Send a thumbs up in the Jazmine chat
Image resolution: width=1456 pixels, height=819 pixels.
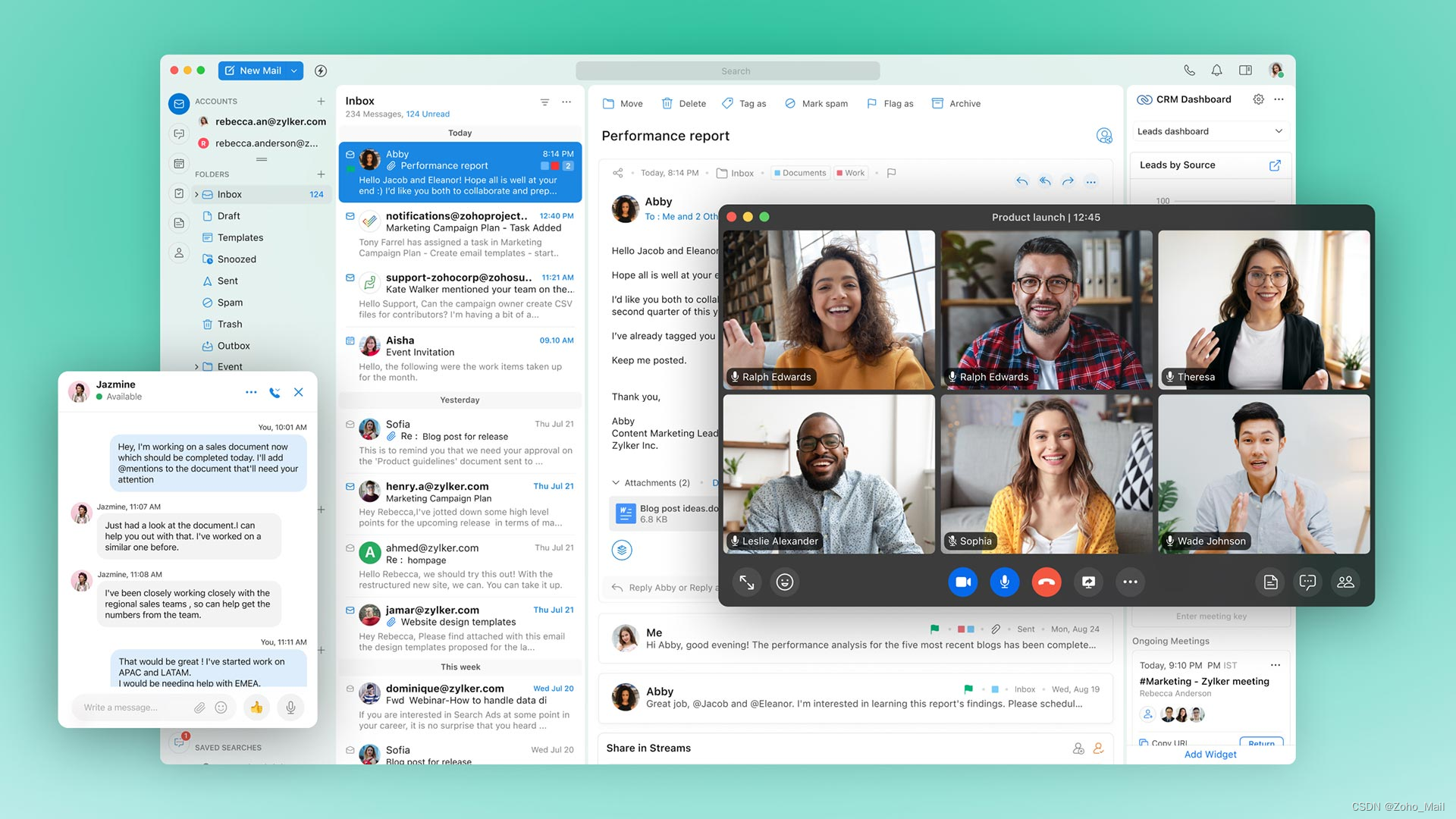coord(256,708)
